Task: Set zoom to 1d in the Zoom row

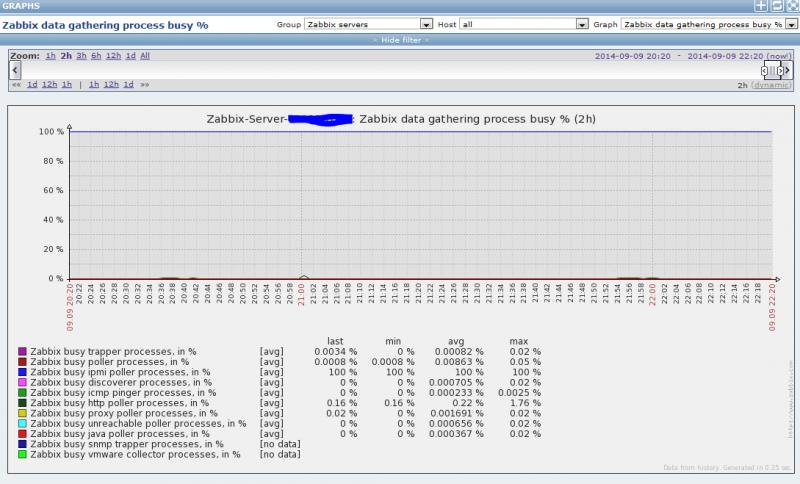Action: pos(131,56)
